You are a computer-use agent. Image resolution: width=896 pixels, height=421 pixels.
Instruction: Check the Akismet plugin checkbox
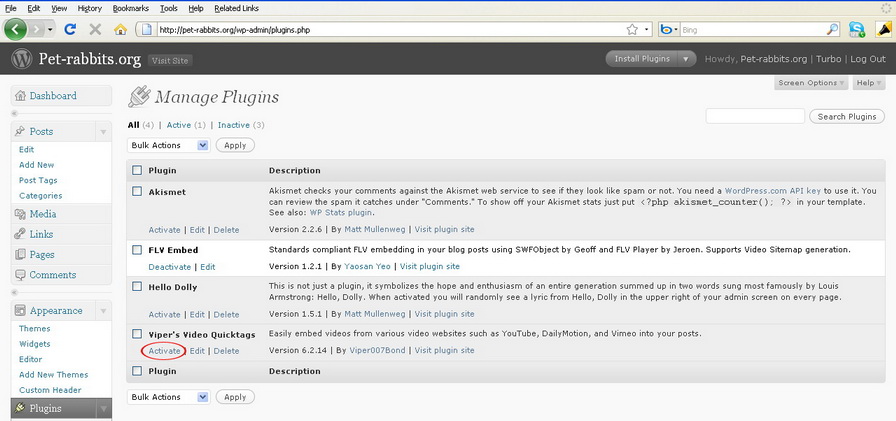click(x=137, y=191)
